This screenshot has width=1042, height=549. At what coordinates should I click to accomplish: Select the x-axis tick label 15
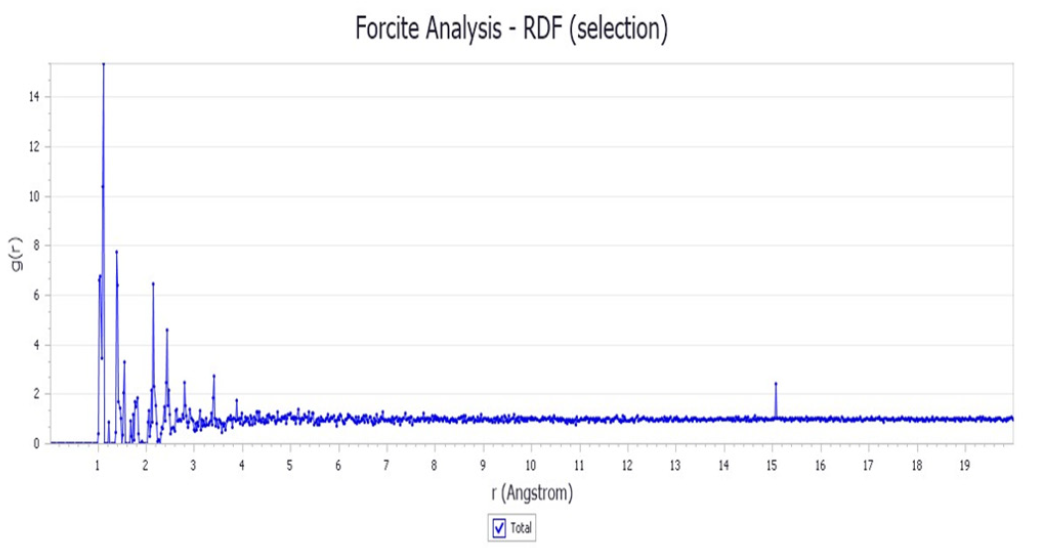coord(771,465)
